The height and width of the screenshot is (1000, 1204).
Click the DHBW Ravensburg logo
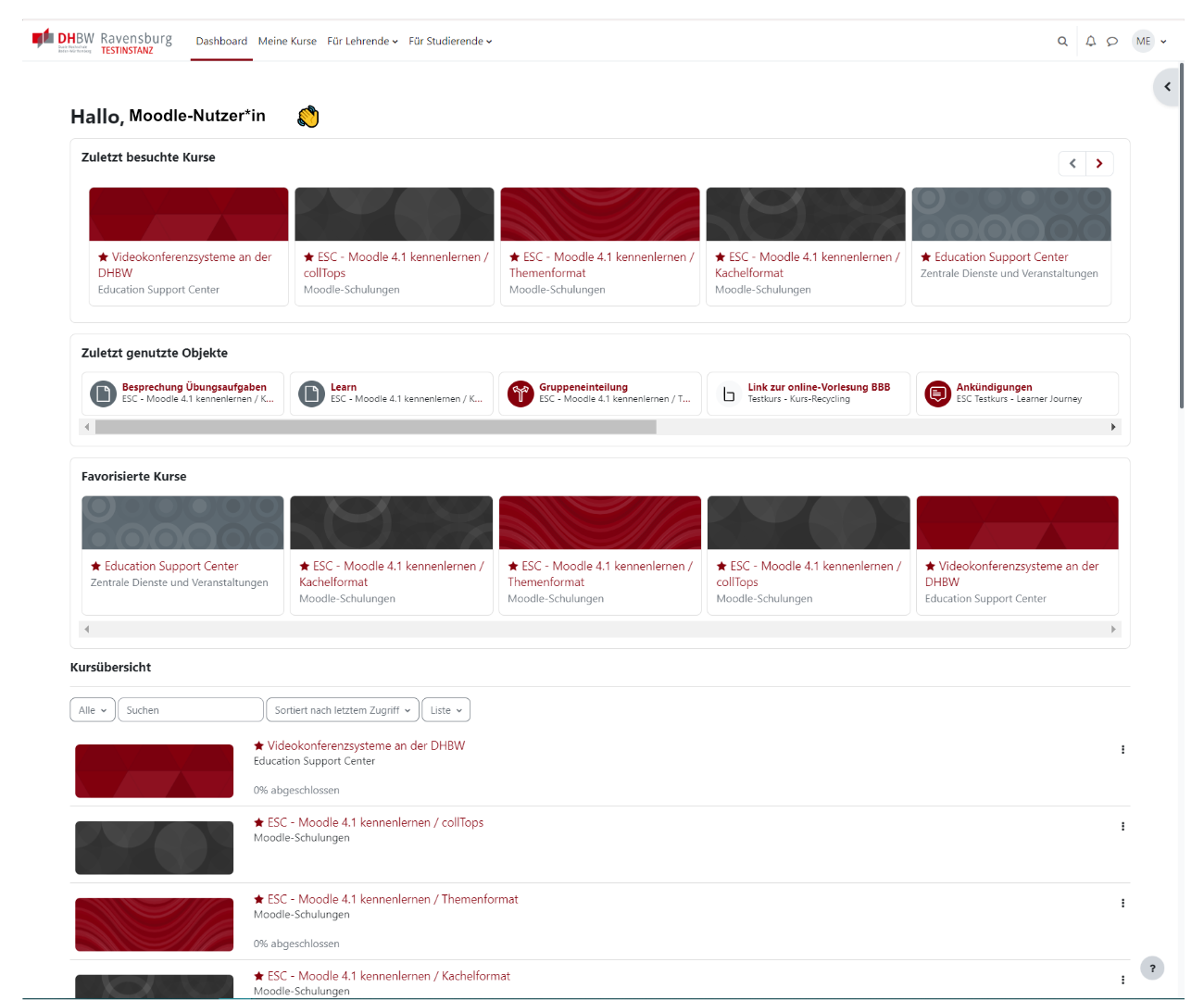[x=102, y=41]
